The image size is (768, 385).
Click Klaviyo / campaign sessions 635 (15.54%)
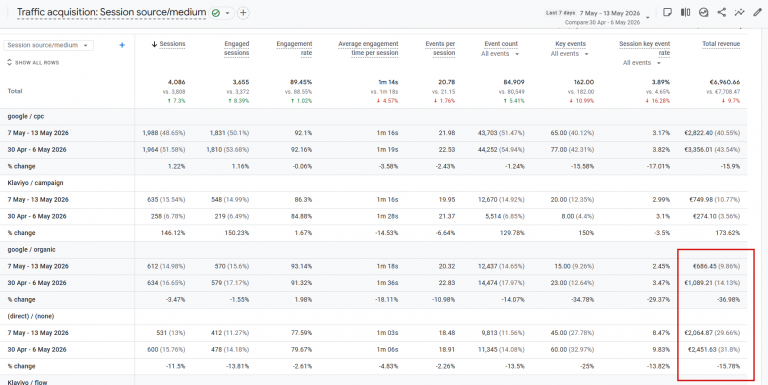pos(166,200)
